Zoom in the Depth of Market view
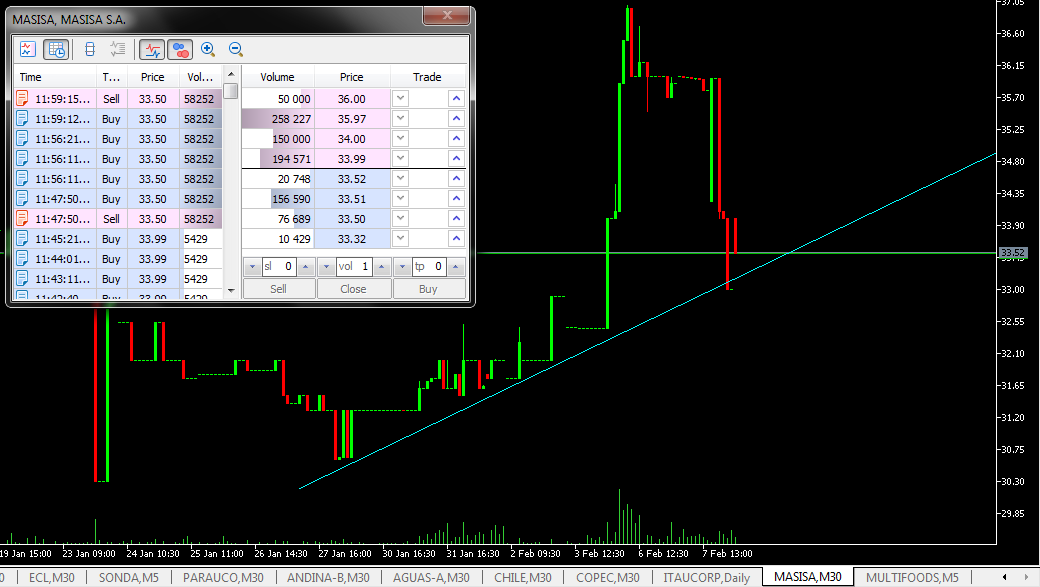Viewport: 1040px width, 587px height. click(x=208, y=49)
